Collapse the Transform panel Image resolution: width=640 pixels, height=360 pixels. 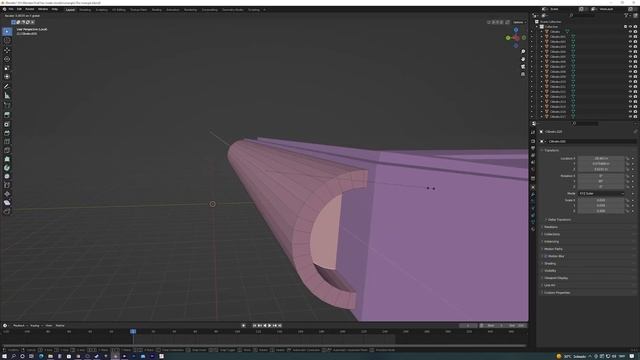click(x=551, y=150)
